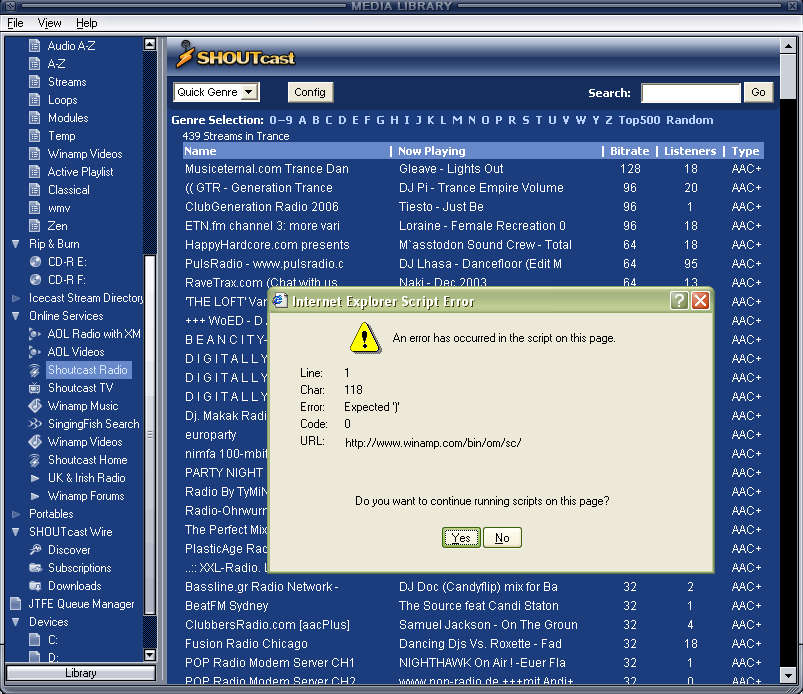Open the View menu
Image resolution: width=803 pixels, height=694 pixels.
[x=49, y=23]
